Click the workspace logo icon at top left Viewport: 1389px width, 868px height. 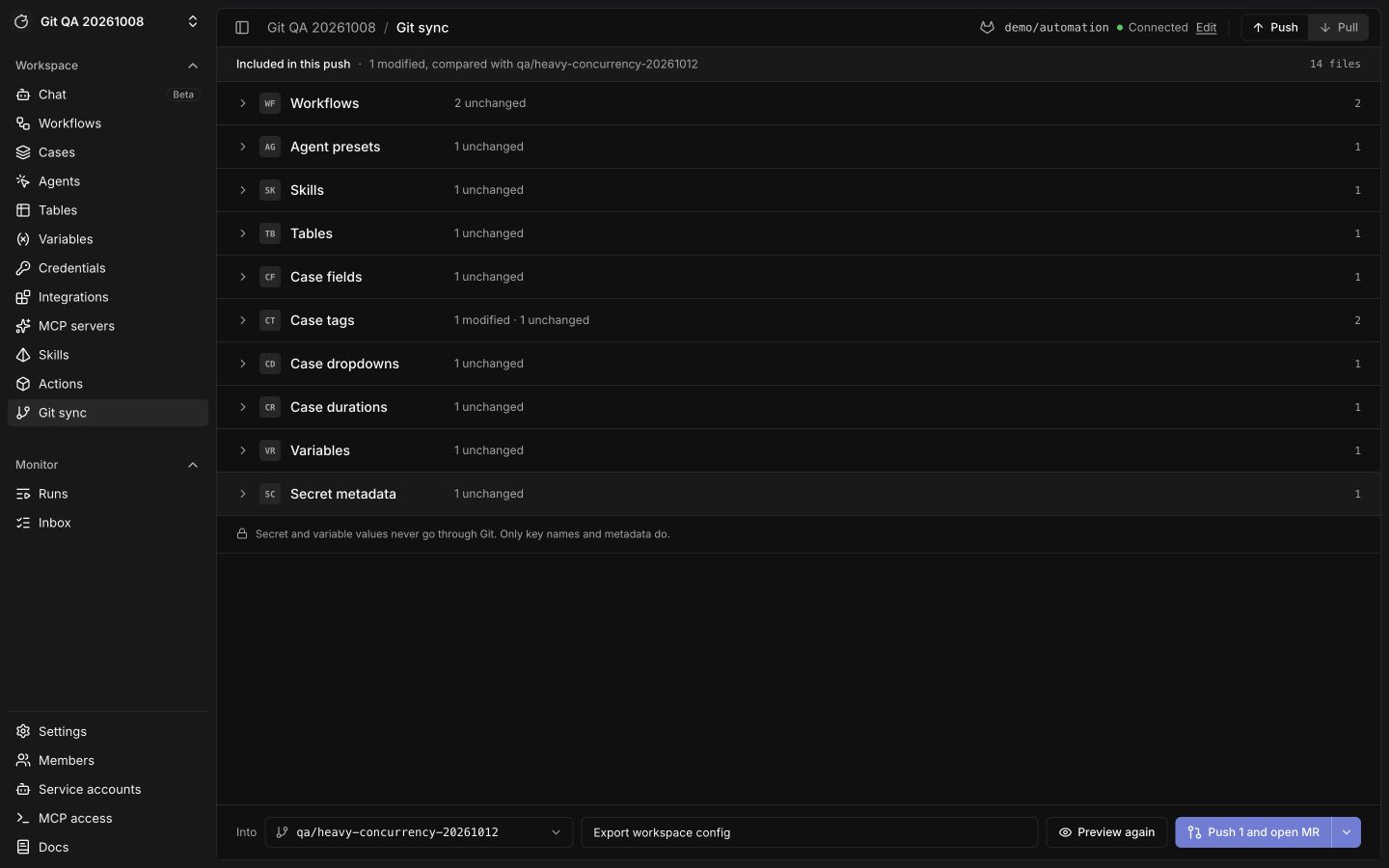point(21,21)
